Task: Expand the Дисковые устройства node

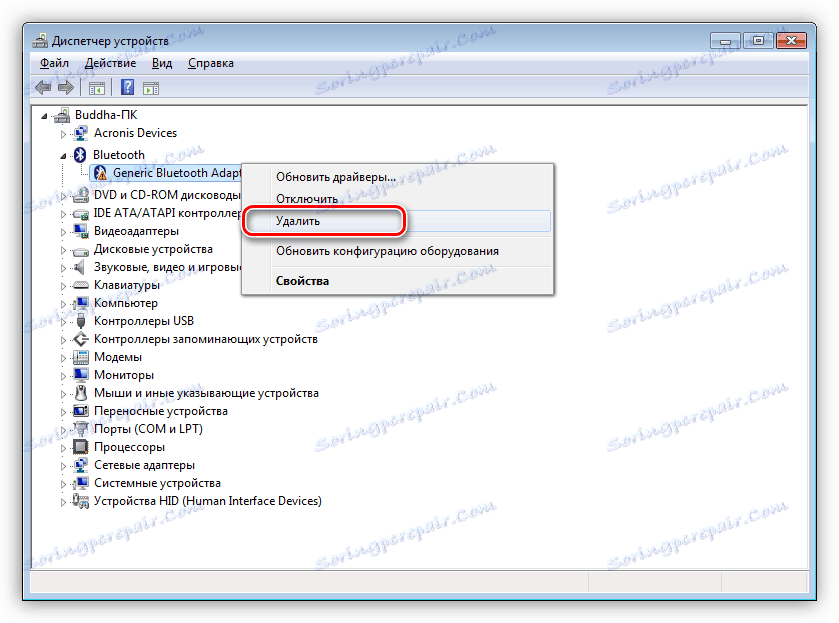Action: click(63, 250)
